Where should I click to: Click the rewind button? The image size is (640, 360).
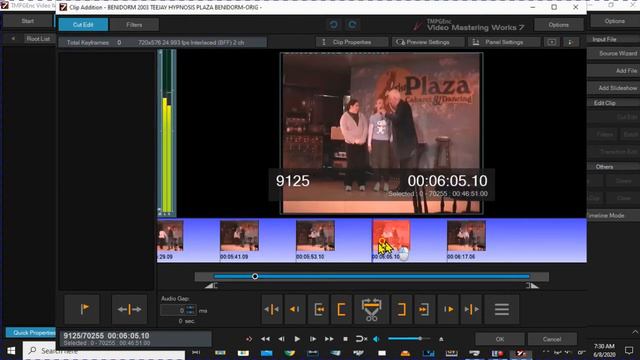click(265, 339)
